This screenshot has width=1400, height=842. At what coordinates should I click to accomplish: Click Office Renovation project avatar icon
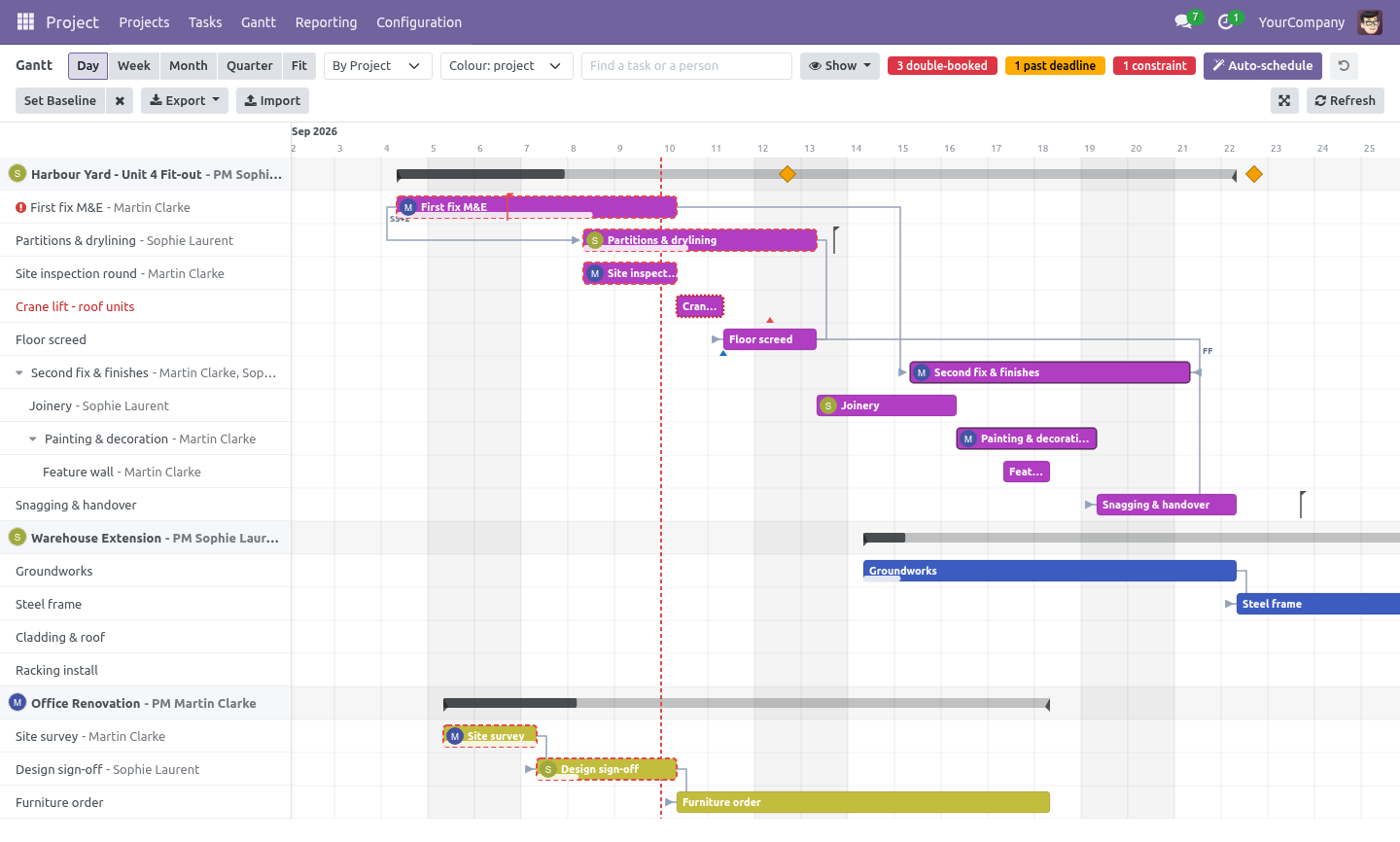pos(17,703)
